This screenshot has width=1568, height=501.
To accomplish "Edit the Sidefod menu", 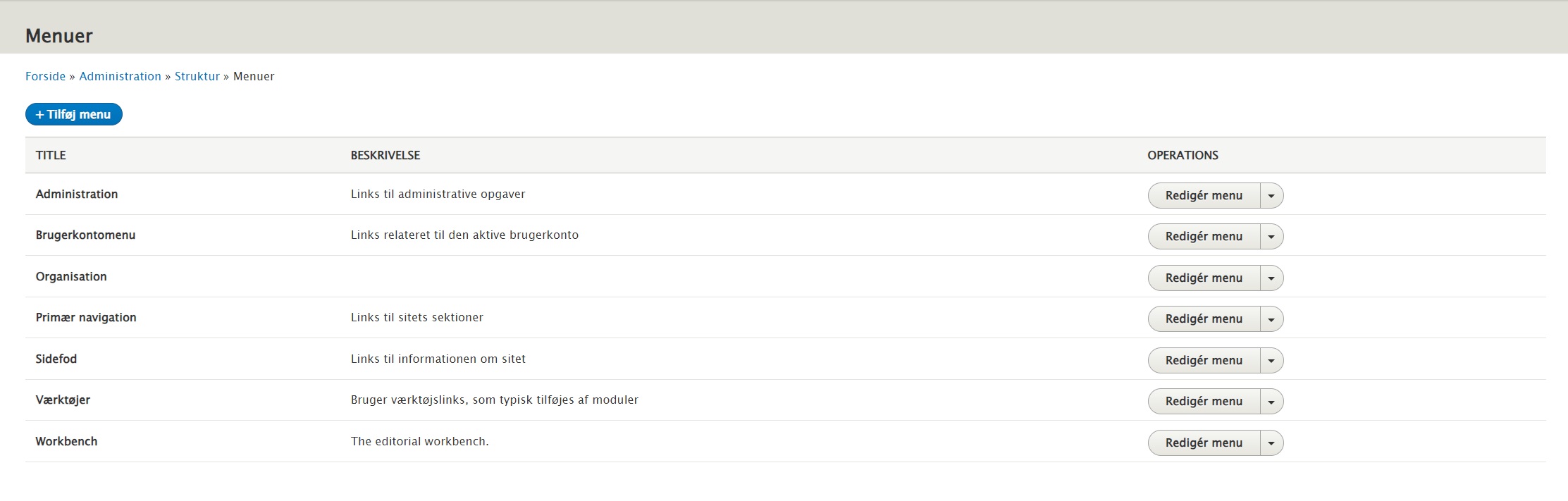I will (1204, 360).
